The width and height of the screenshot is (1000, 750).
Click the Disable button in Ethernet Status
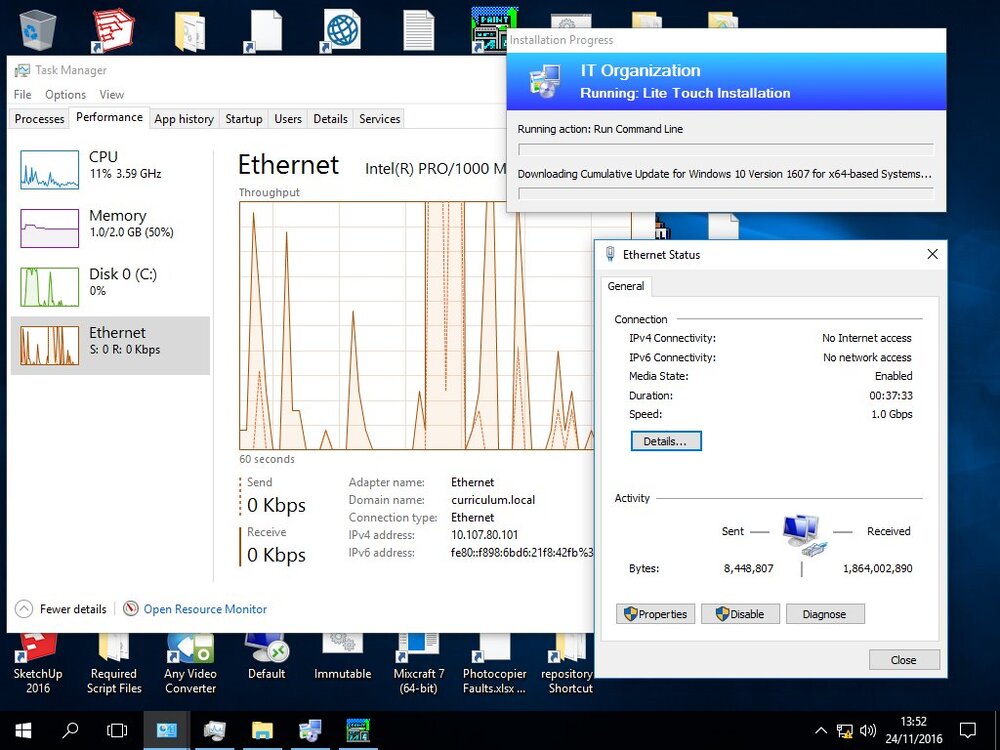click(x=740, y=614)
